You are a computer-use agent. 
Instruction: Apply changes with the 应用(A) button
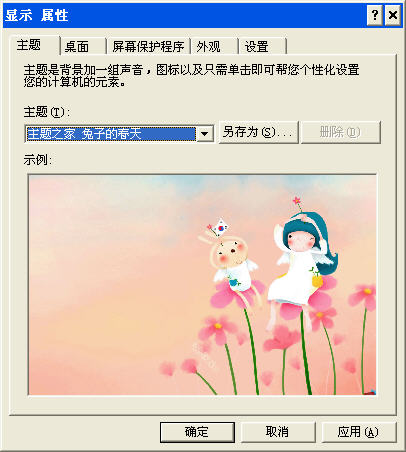(359, 432)
